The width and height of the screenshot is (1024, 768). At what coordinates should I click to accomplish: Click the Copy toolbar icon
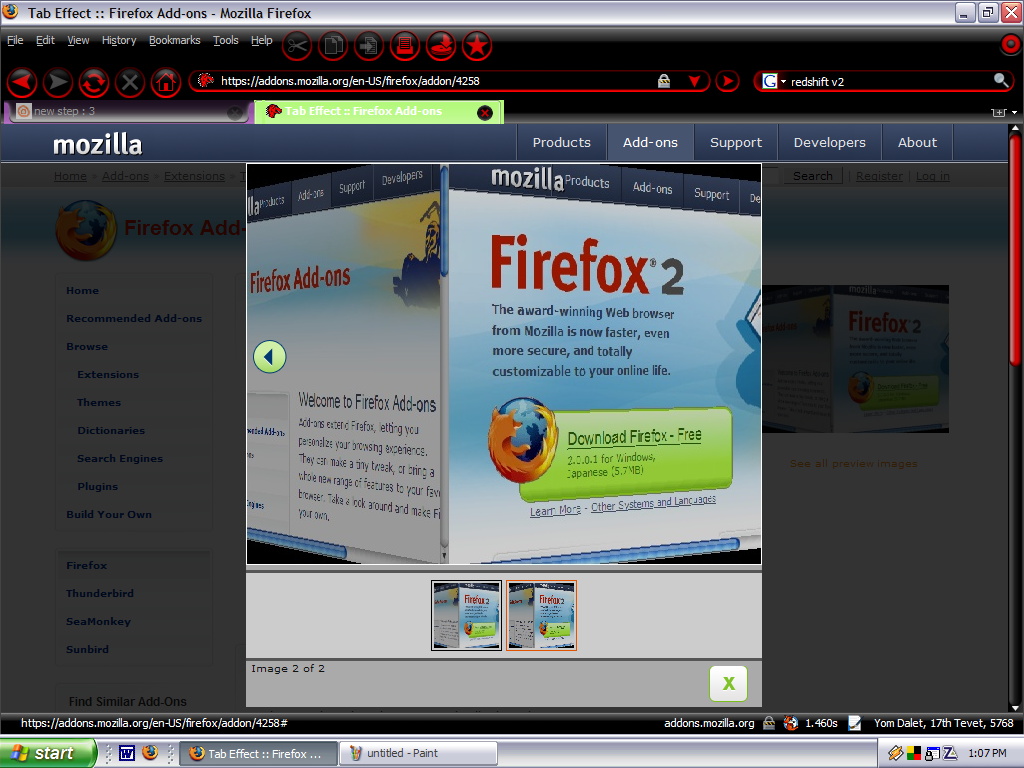[x=333, y=45]
